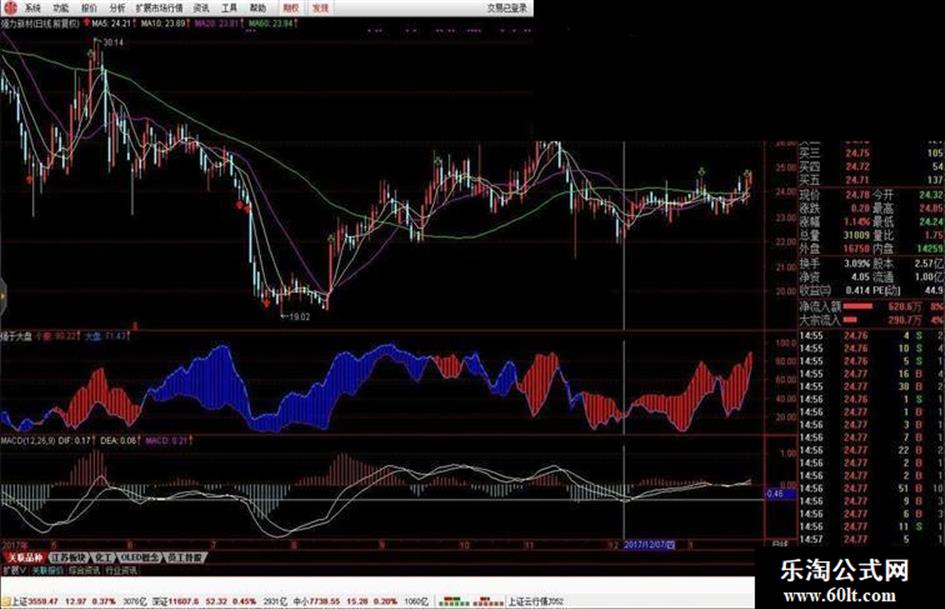Viewport: 945px width, 609px height.
Task: Switch to 综合资讯 sub-tab
Action: (84, 570)
